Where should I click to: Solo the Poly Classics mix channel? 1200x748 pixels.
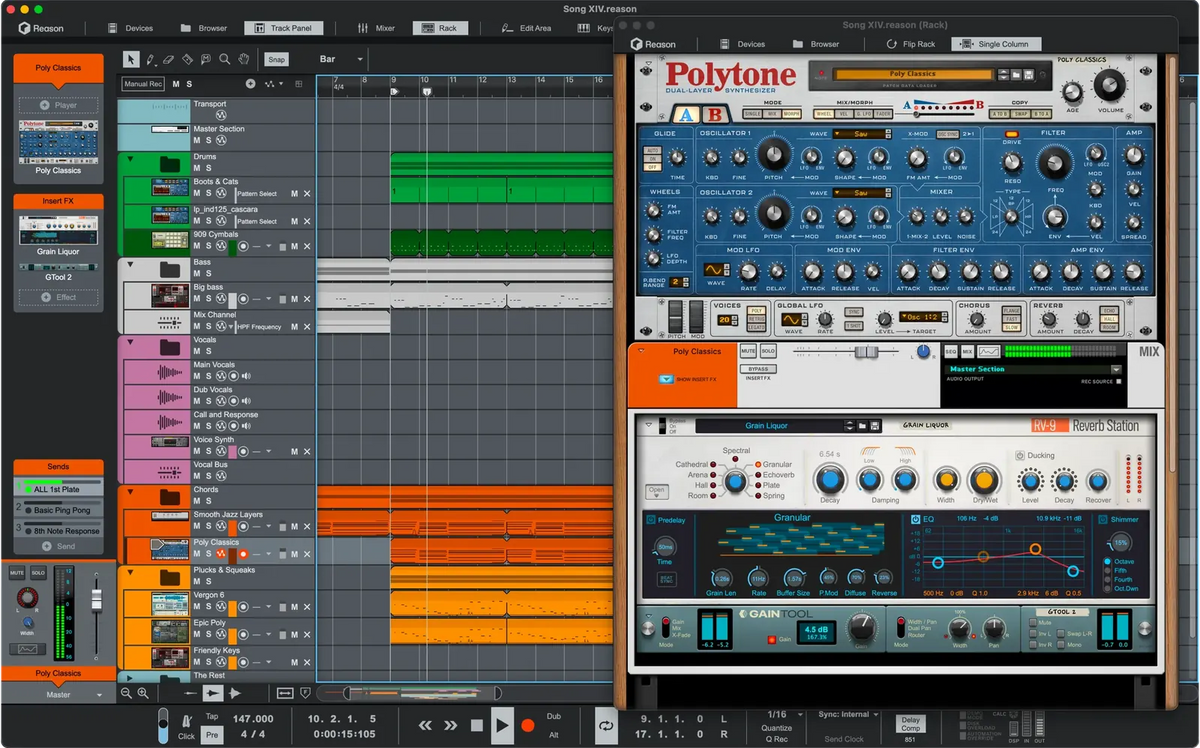pyautogui.click(x=768, y=352)
